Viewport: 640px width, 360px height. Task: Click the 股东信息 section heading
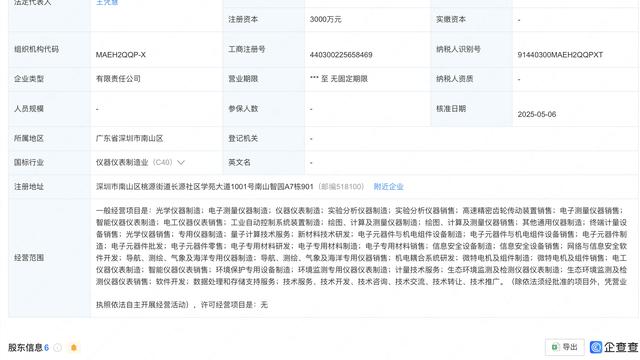pos(25,347)
